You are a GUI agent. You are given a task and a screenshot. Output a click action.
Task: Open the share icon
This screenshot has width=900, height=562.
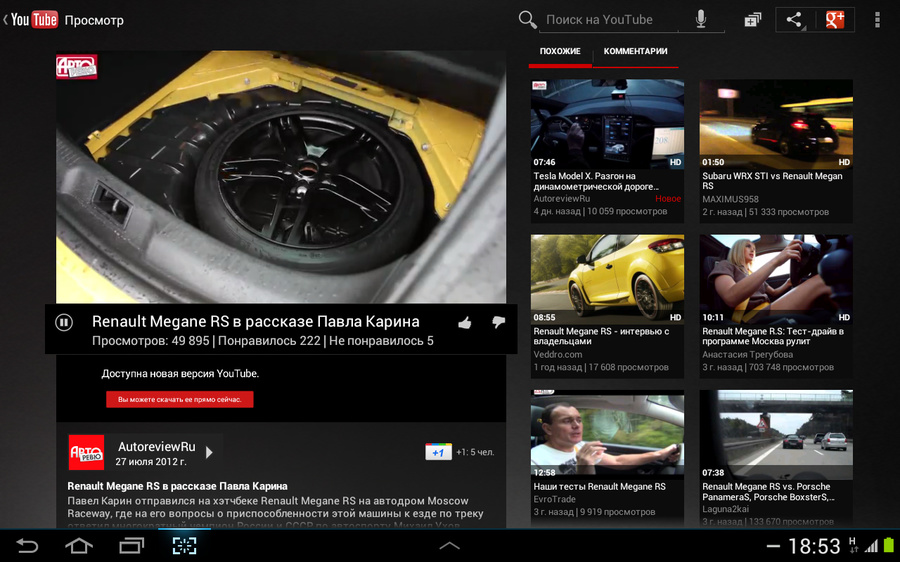tap(794, 20)
